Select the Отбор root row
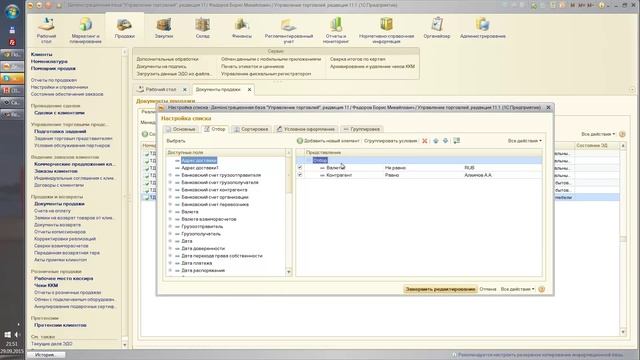640x360 pixels. 419,160
